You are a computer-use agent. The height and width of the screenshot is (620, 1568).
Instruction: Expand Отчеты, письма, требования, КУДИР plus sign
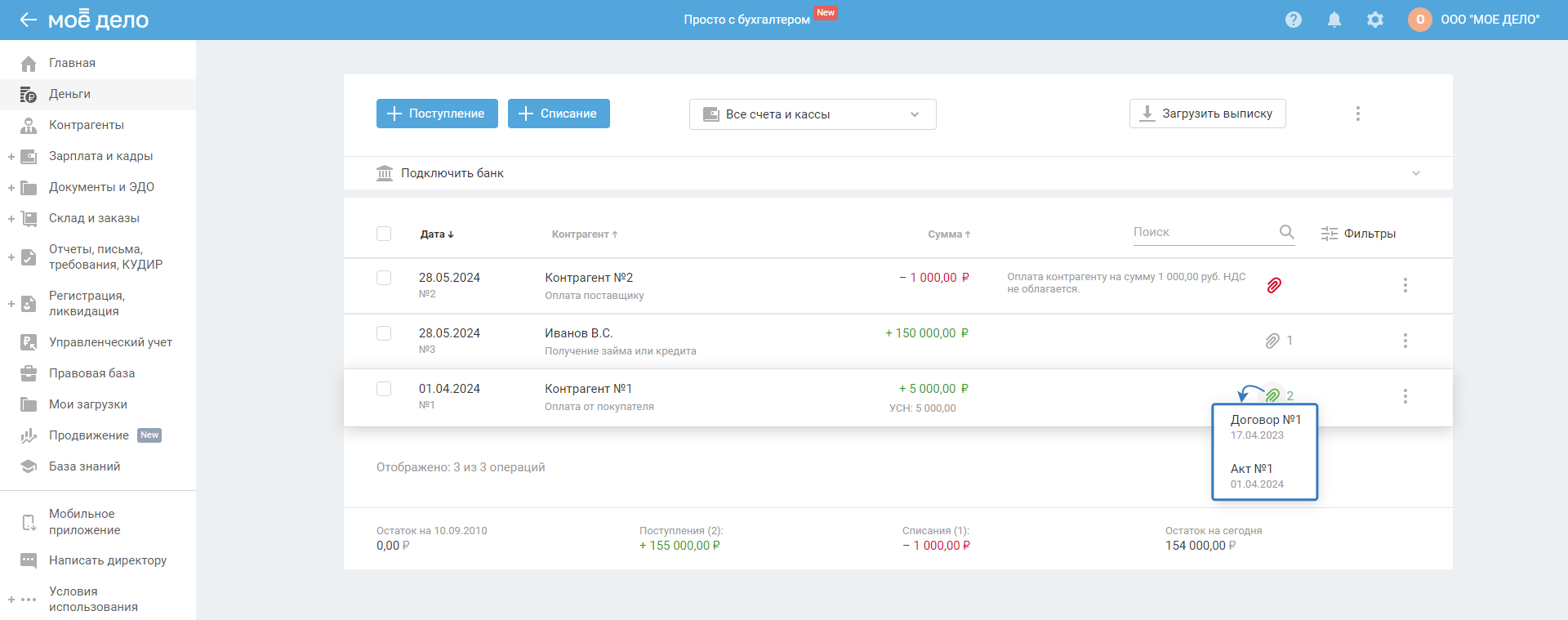coord(11,256)
